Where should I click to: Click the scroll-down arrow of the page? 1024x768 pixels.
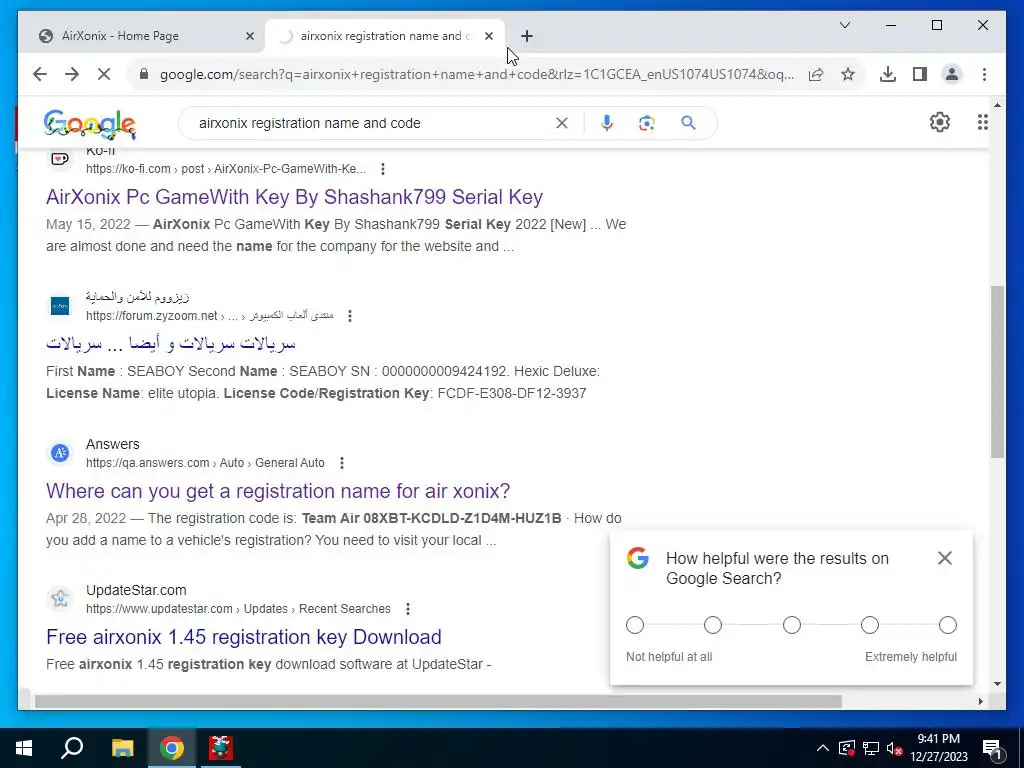point(997,684)
